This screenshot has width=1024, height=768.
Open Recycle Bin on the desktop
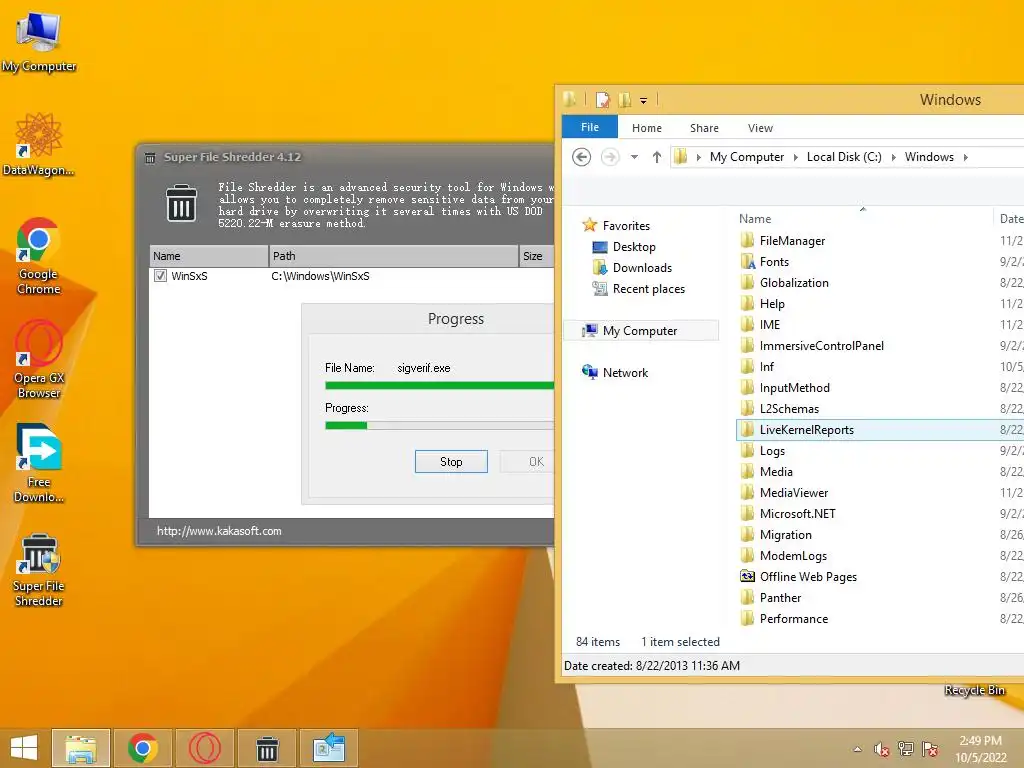pos(974,690)
